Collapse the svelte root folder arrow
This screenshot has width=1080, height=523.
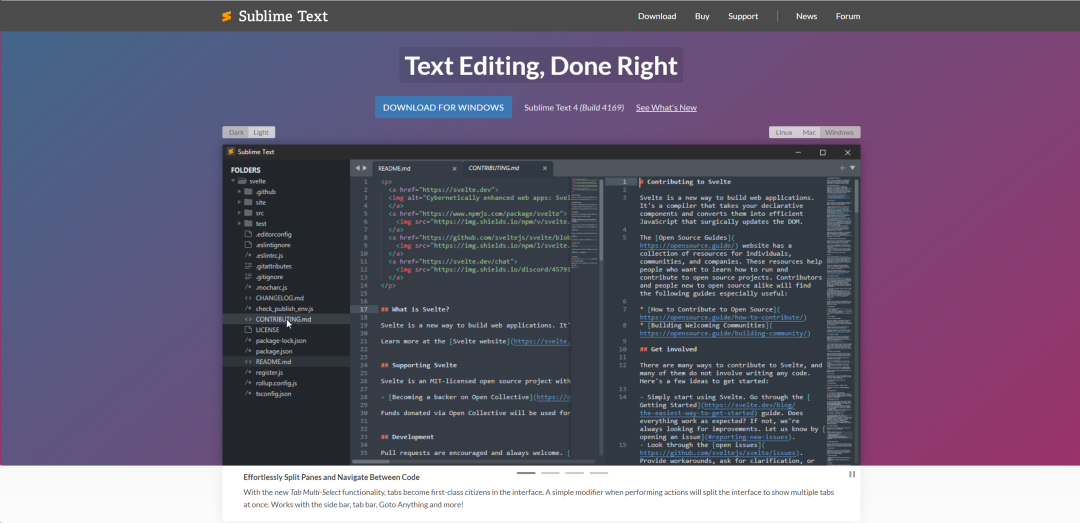(233, 181)
